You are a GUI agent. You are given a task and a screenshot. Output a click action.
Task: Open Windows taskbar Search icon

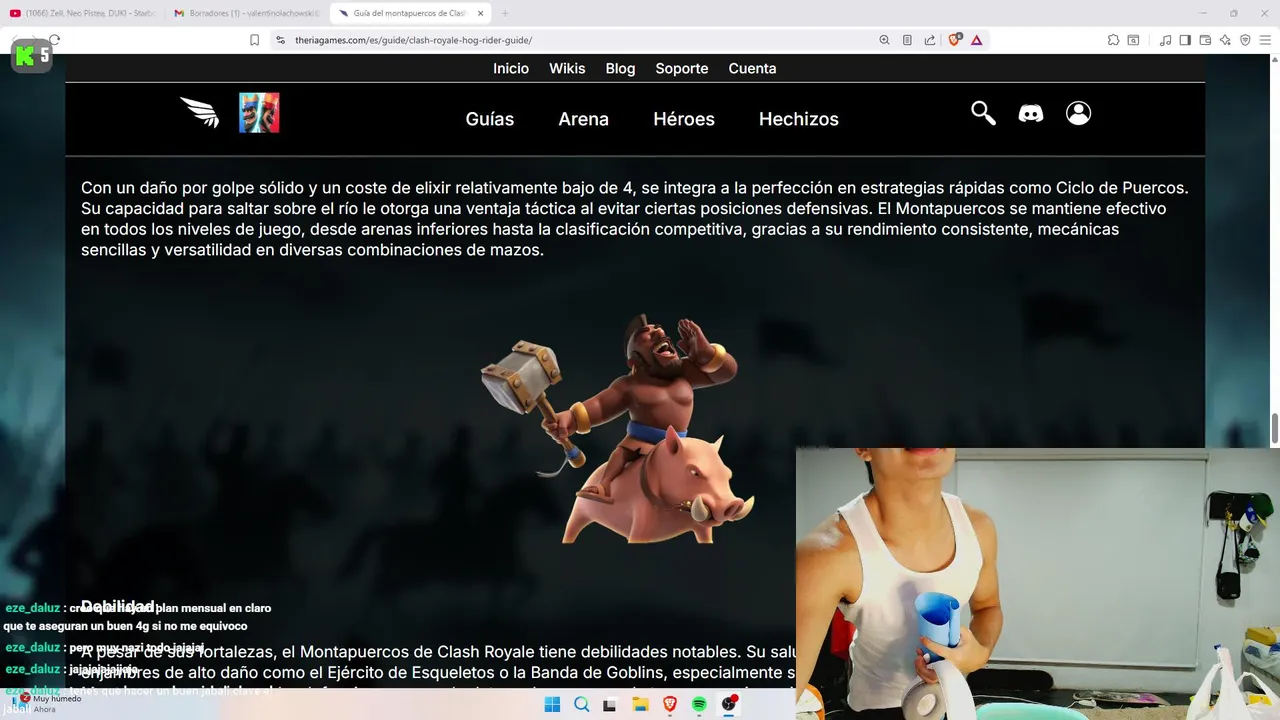(x=581, y=704)
